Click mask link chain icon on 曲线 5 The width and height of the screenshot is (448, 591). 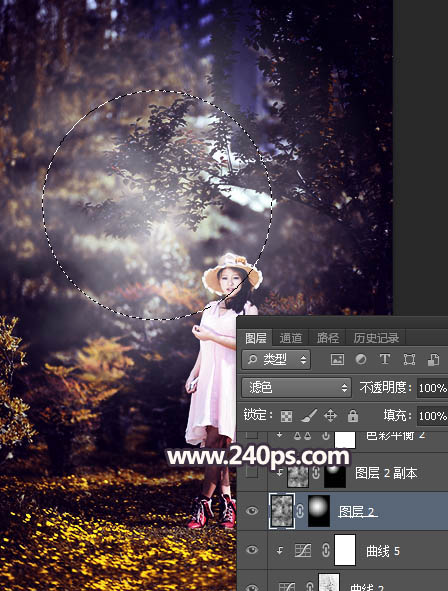click(x=326, y=551)
